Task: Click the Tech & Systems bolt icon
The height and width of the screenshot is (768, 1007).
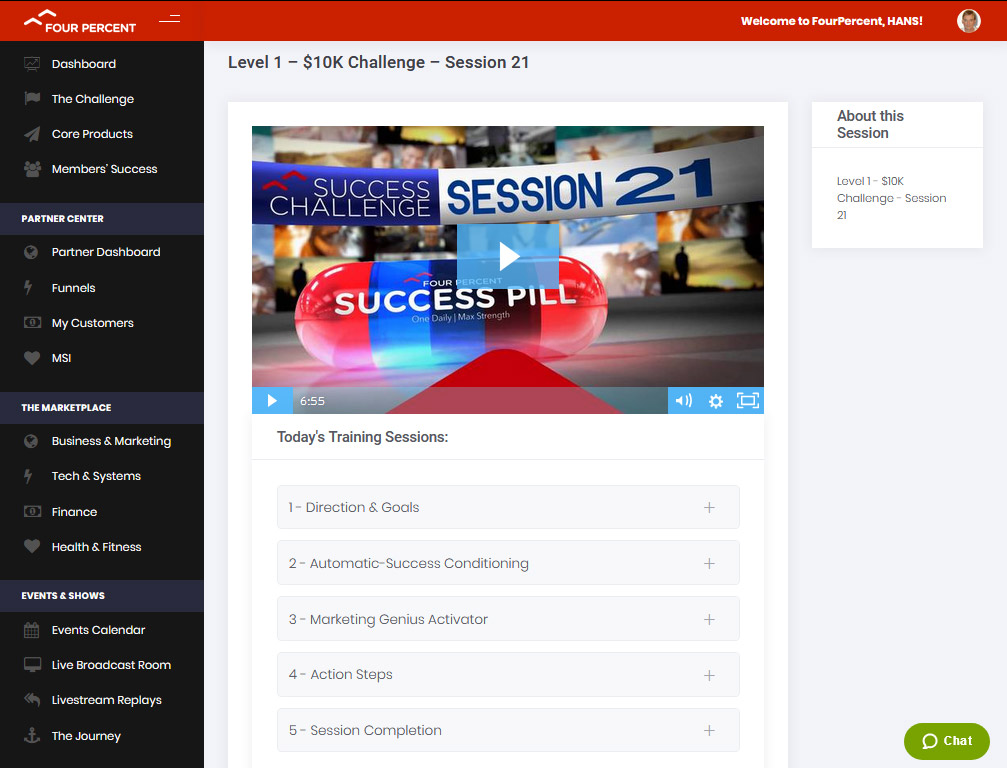Action: pos(28,476)
